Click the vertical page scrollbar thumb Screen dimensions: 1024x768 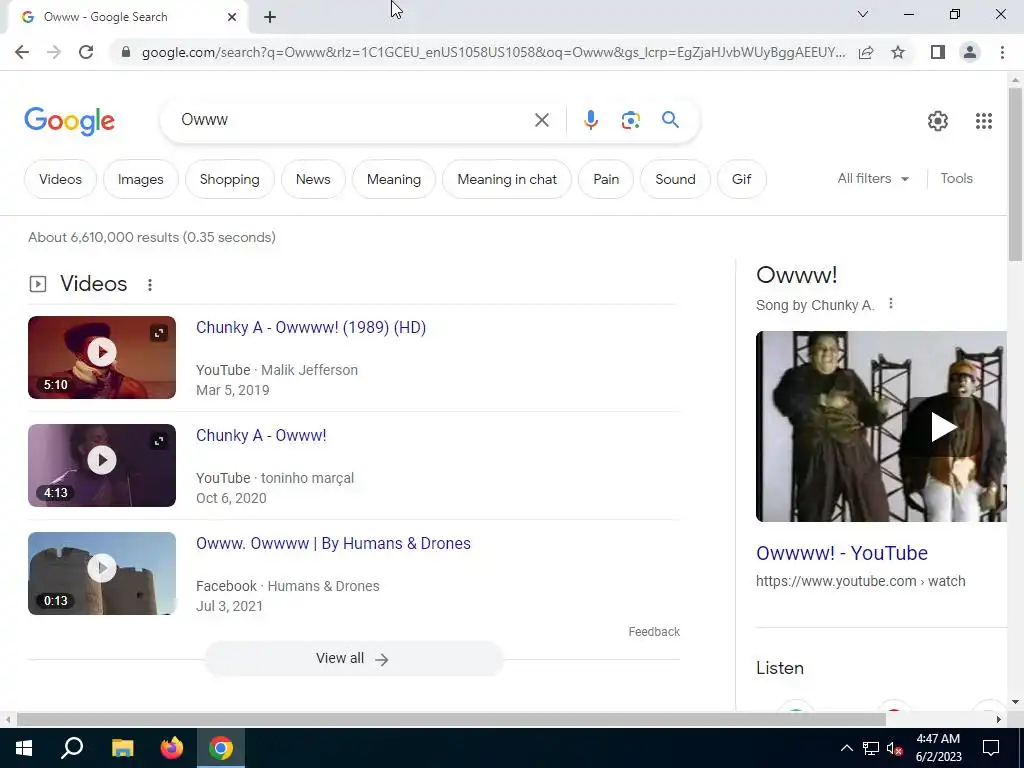(1015, 174)
